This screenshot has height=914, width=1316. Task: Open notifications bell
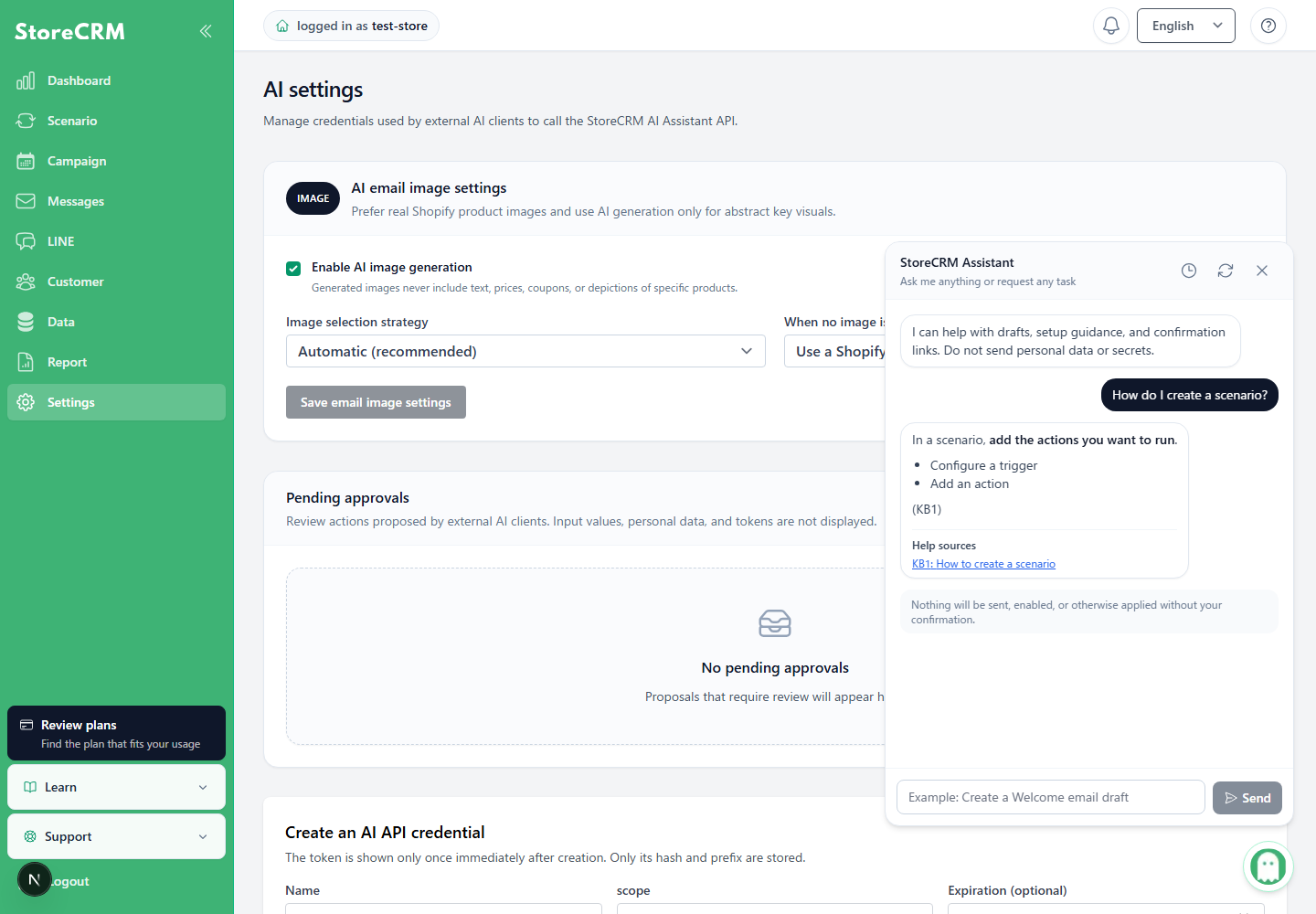click(1111, 26)
